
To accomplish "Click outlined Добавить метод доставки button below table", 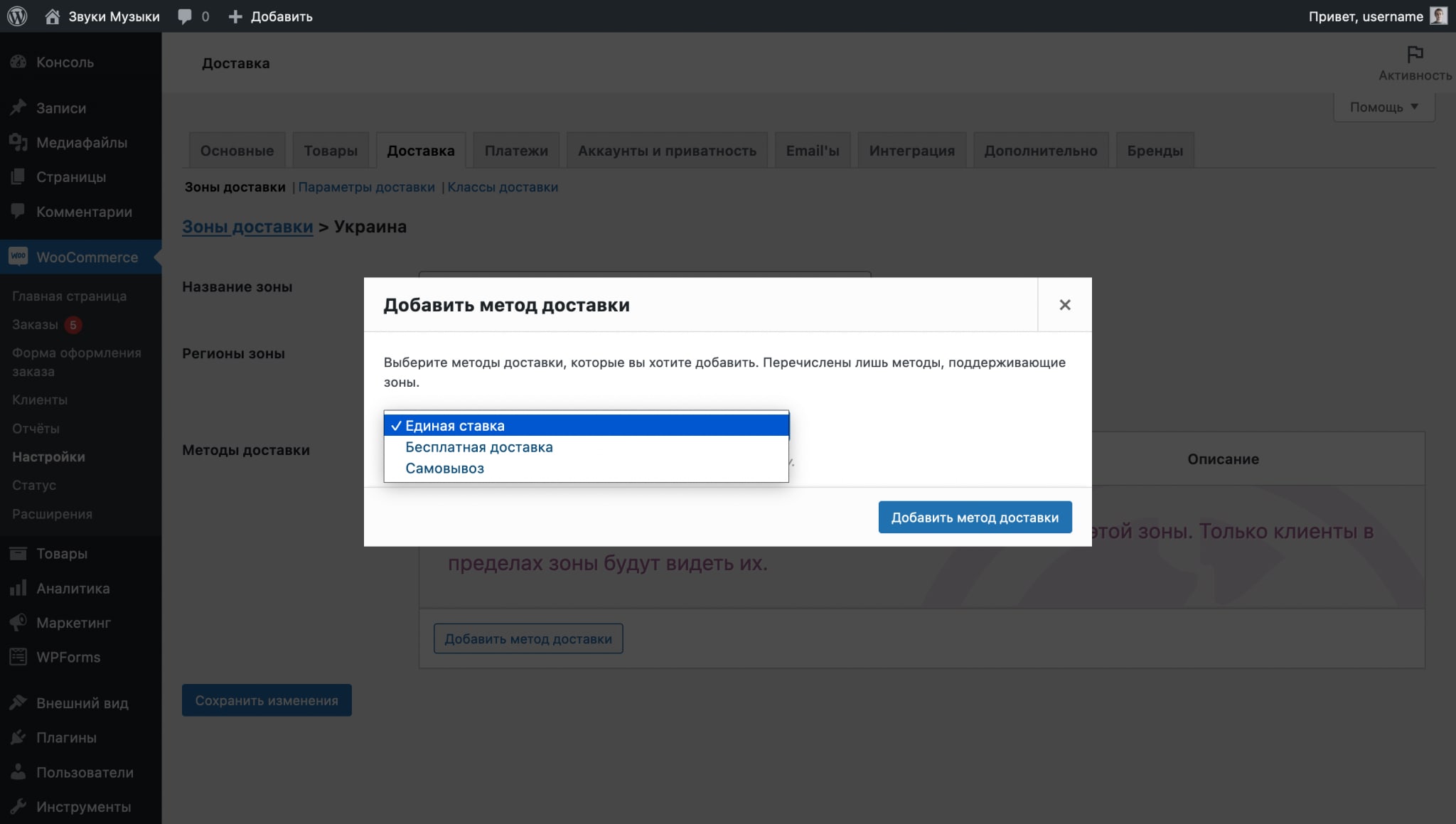I will 528,638.
